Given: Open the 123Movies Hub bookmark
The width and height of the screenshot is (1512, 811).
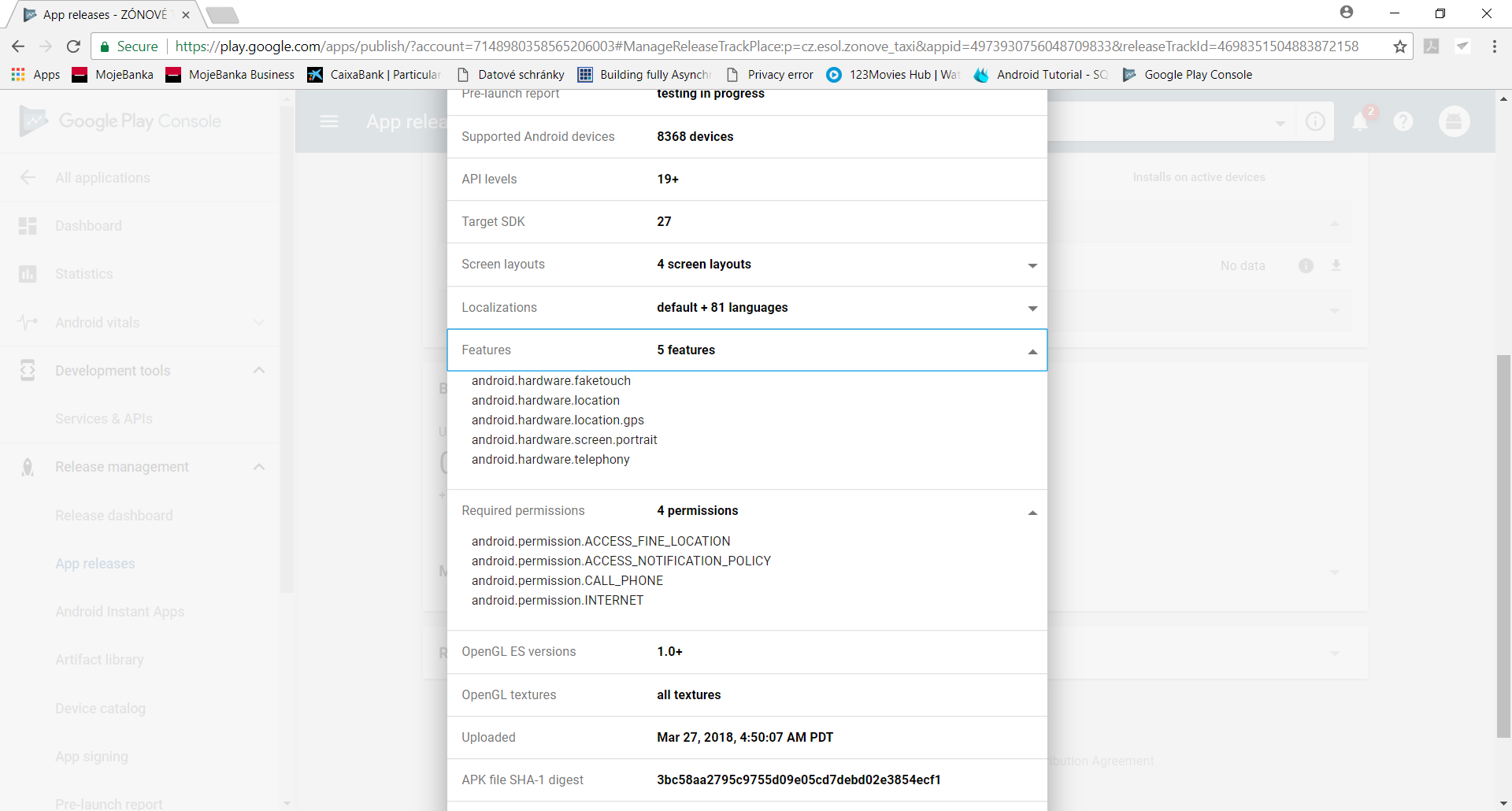Looking at the screenshot, I should (x=893, y=75).
